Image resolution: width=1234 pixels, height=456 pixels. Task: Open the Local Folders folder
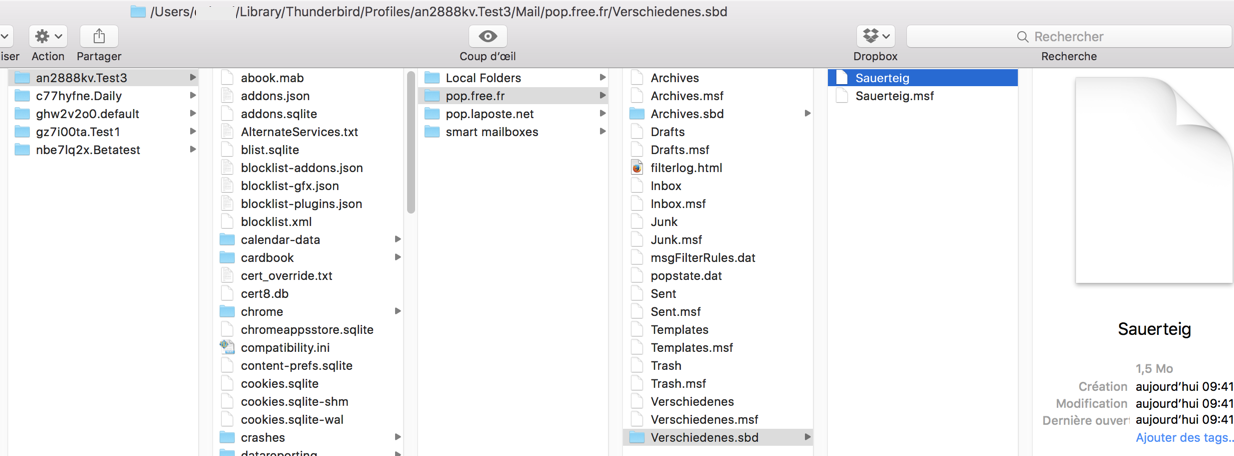483,78
